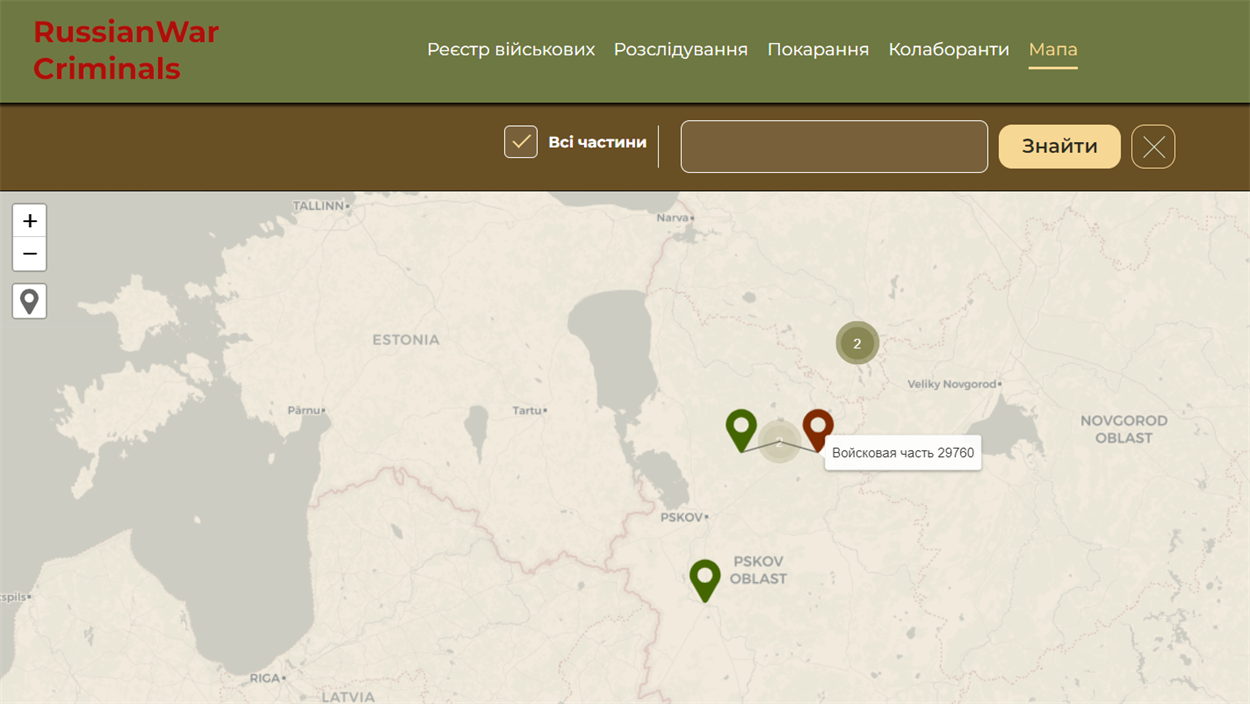Click the 'Знайти' search button
The height and width of the screenshot is (704, 1250).
coord(1059,147)
